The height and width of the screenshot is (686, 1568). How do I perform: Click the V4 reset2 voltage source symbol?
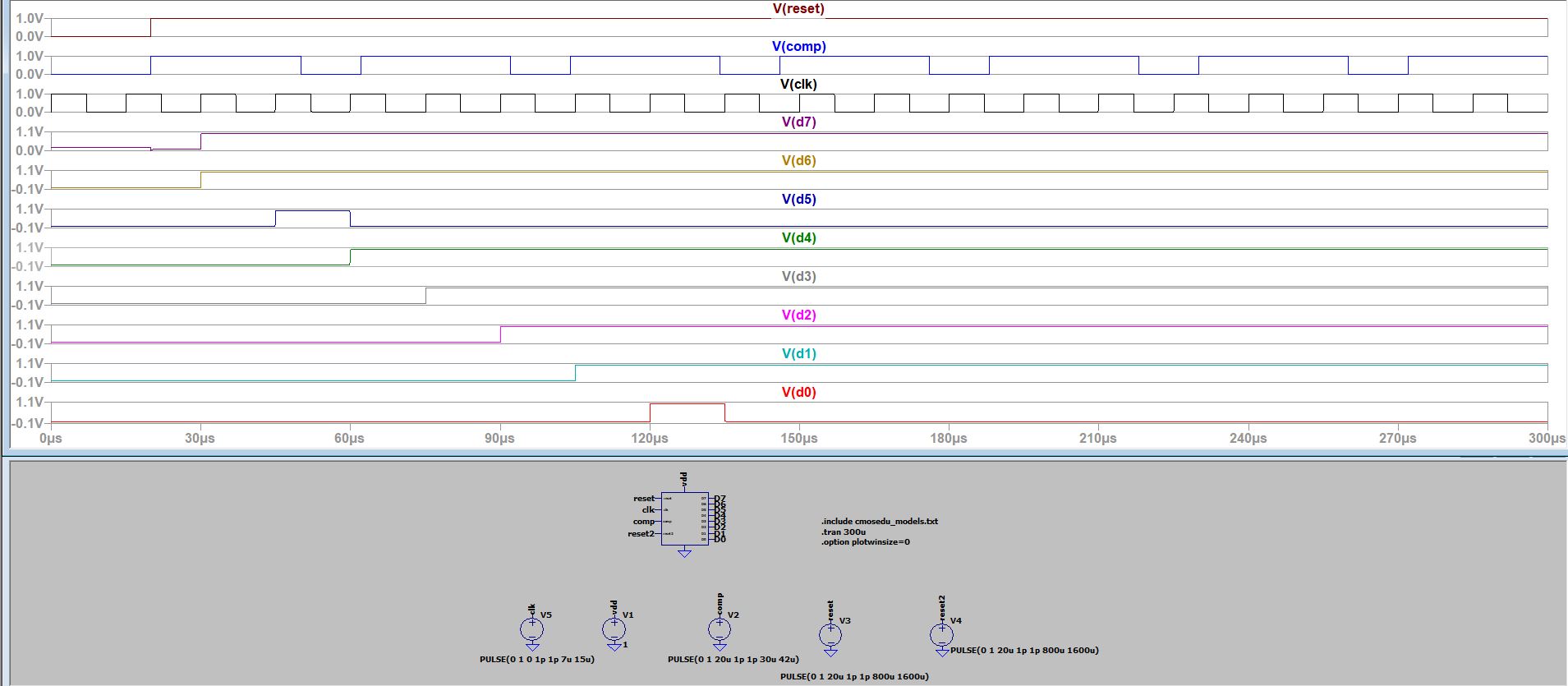coord(942,635)
